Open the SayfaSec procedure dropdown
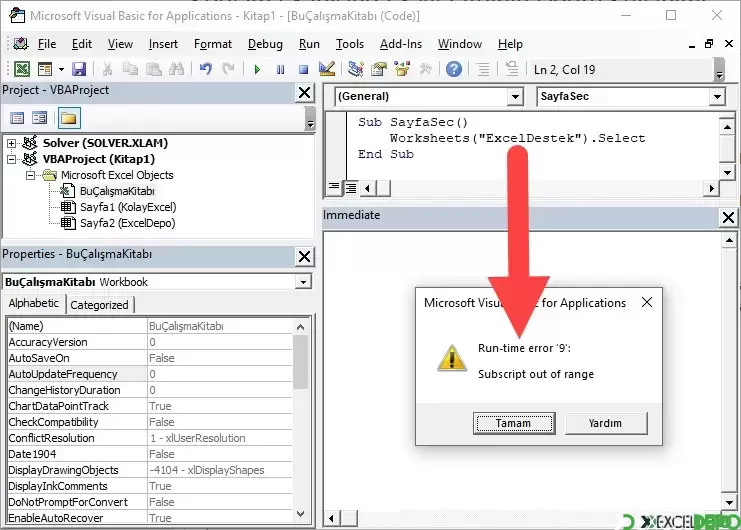This screenshot has height=530, width=741. [x=717, y=97]
